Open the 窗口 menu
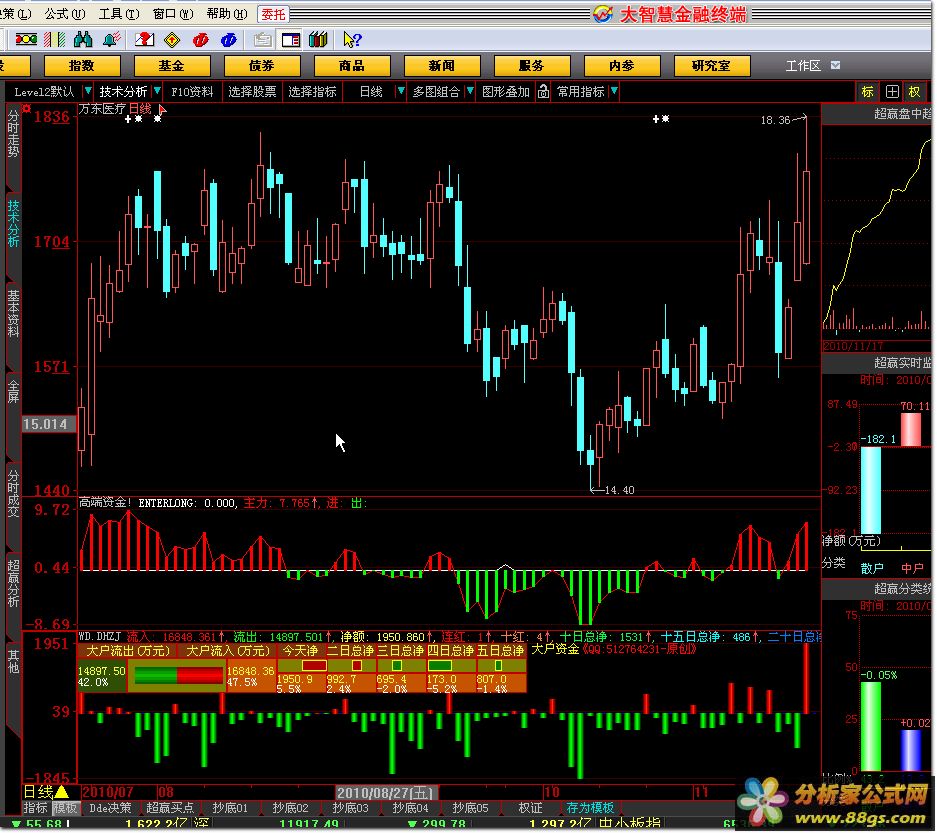The image size is (937, 833). [173, 13]
